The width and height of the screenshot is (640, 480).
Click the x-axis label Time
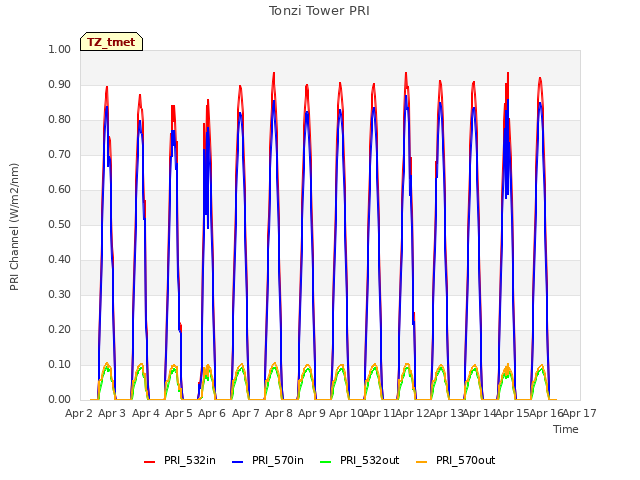[x=566, y=429]
